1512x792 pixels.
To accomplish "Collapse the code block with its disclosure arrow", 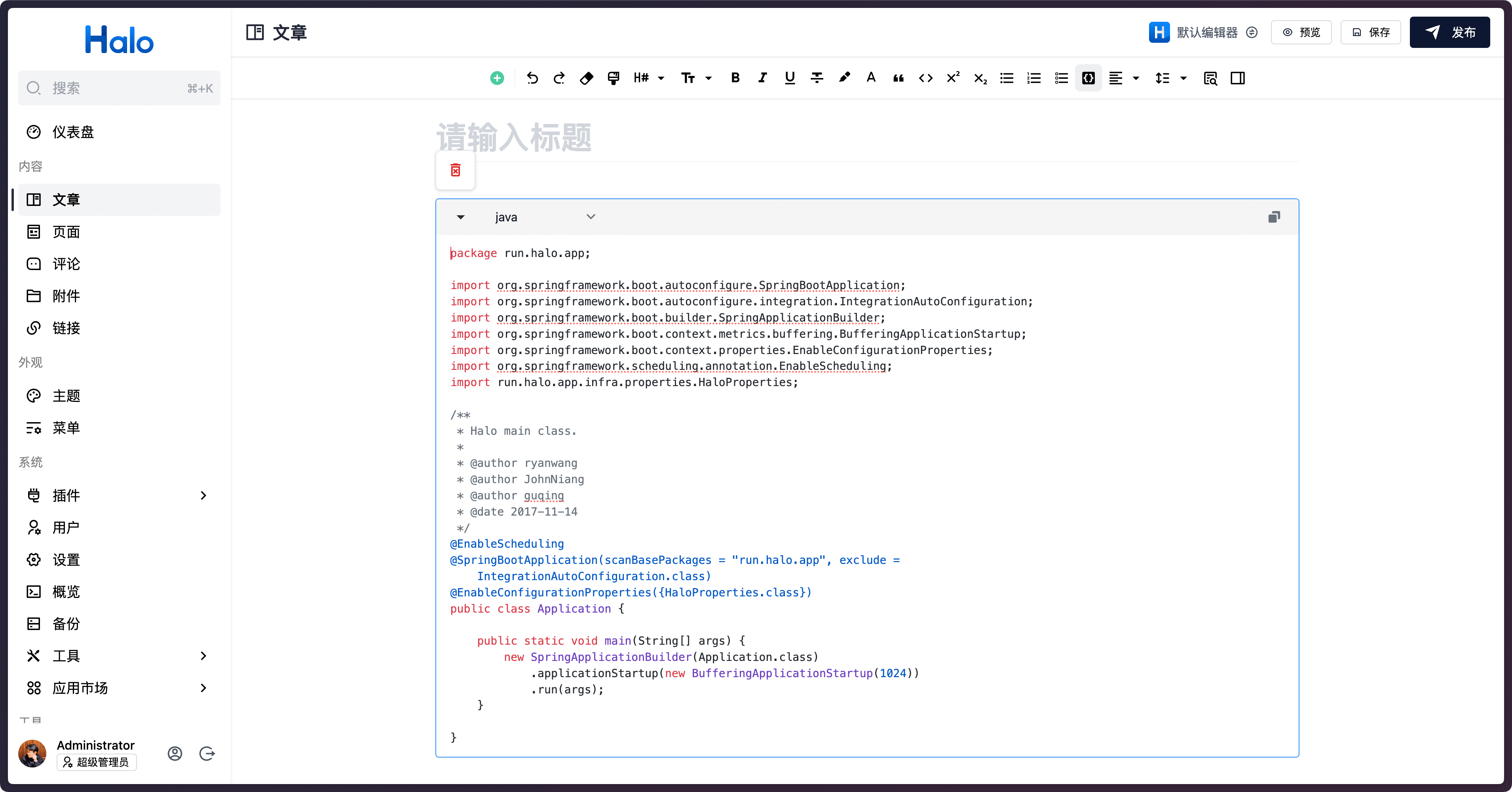I will 461,217.
